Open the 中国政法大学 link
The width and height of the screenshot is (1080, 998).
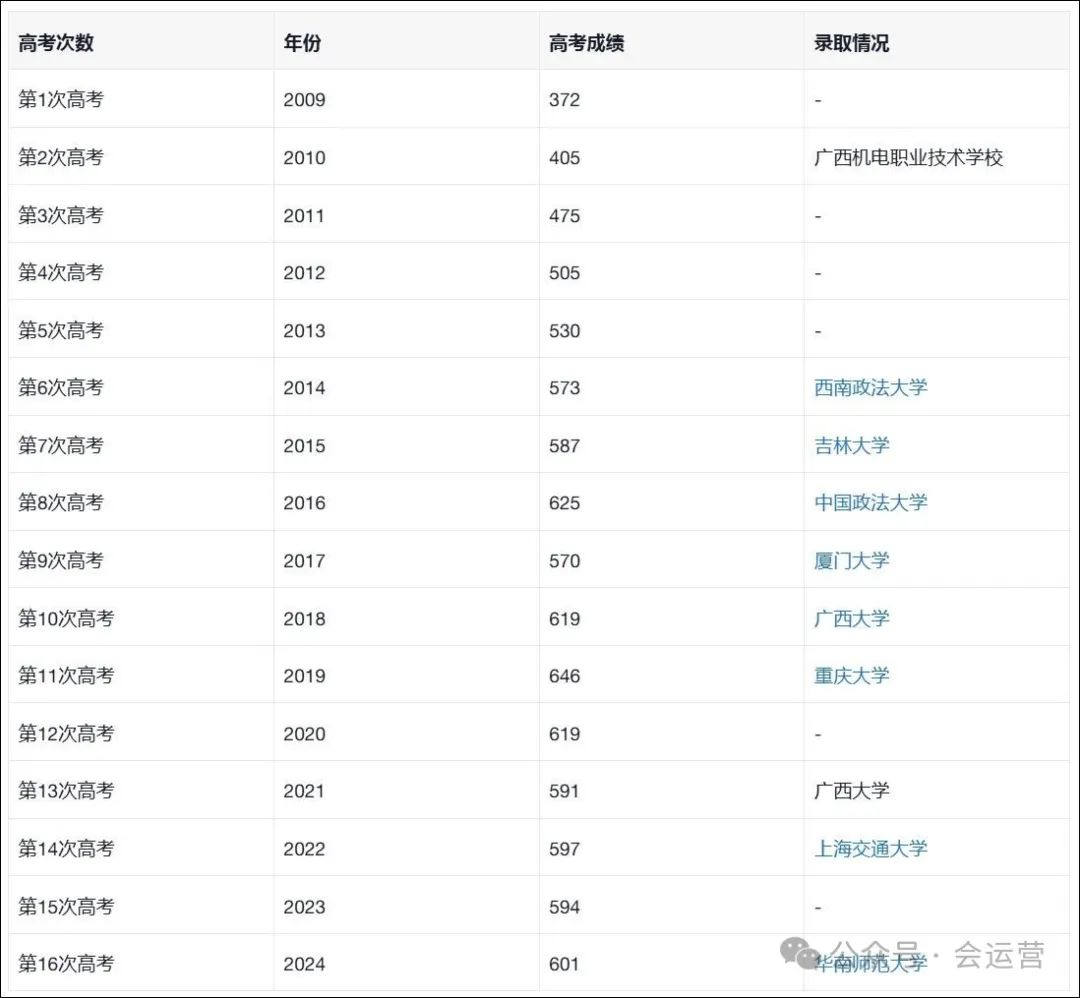(871, 503)
